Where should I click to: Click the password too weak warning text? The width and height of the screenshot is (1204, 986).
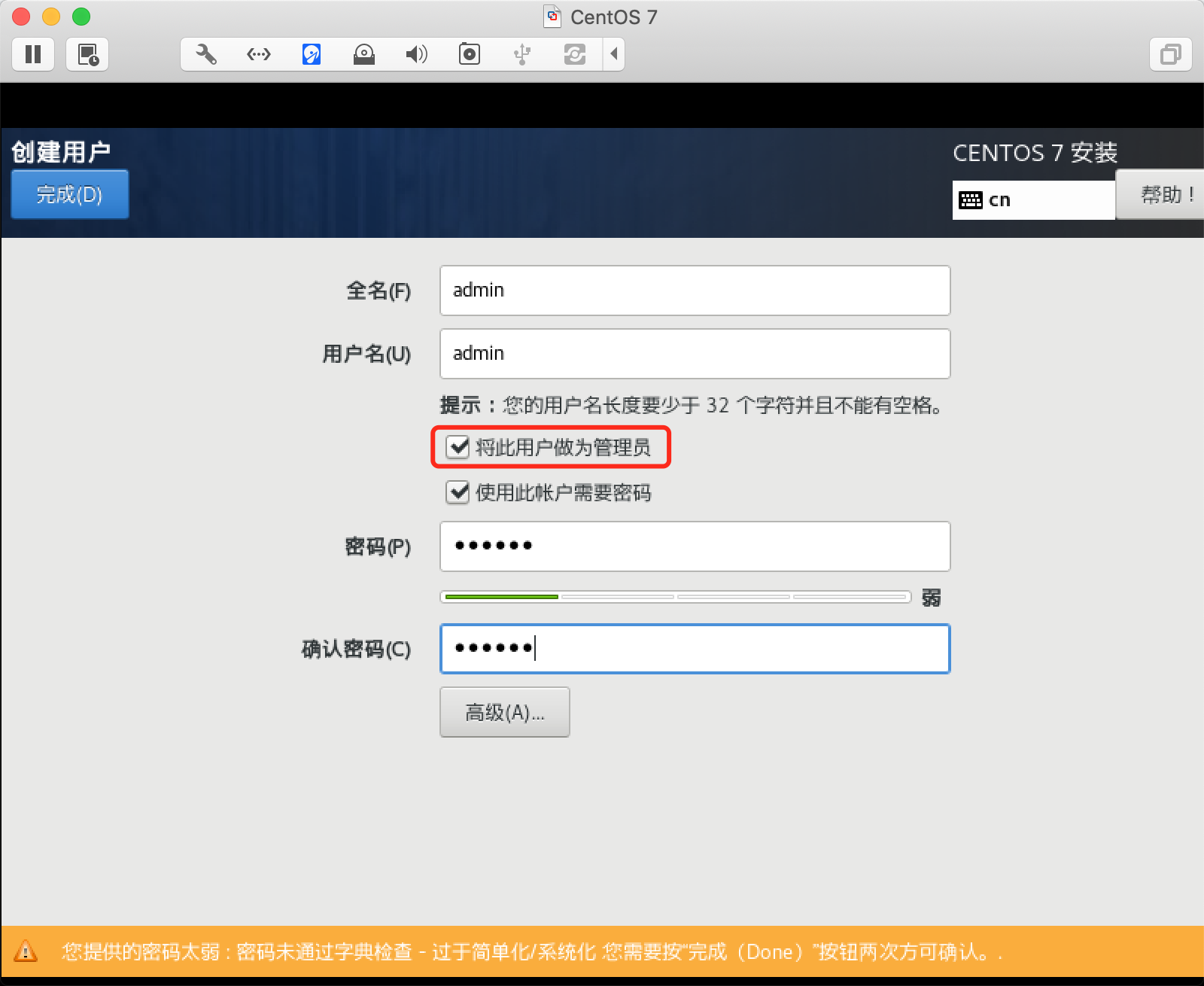pyautogui.click(x=531, y=952)
